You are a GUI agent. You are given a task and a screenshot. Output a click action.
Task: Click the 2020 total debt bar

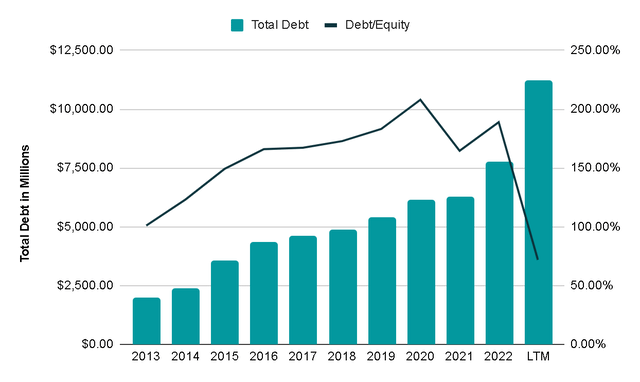click(x=421, y=272)
